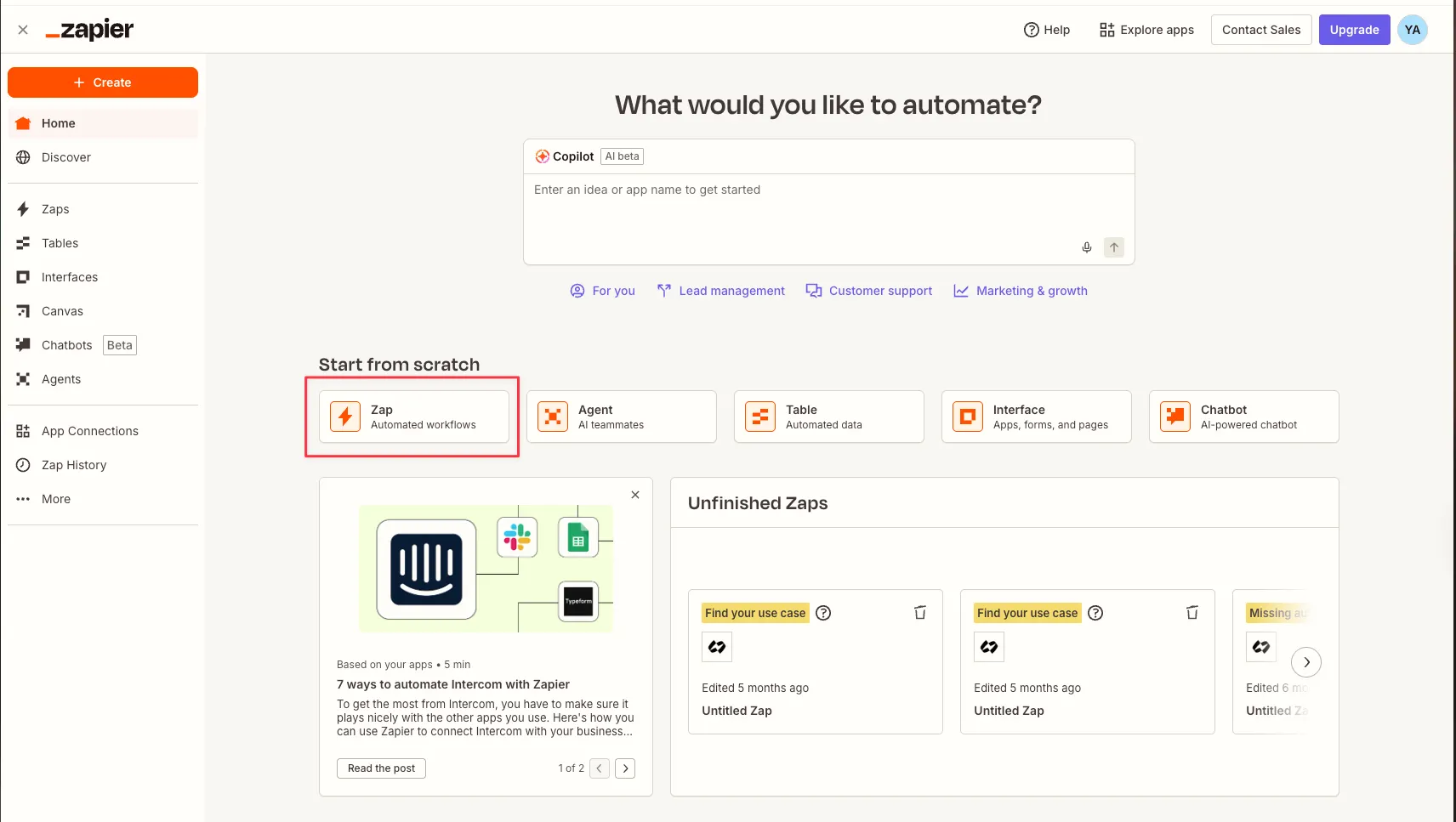Image resolution: width=1456 pixels, height=822 pixels.
Task: Open Tables in the sidebar
Action: coord(103,243)
